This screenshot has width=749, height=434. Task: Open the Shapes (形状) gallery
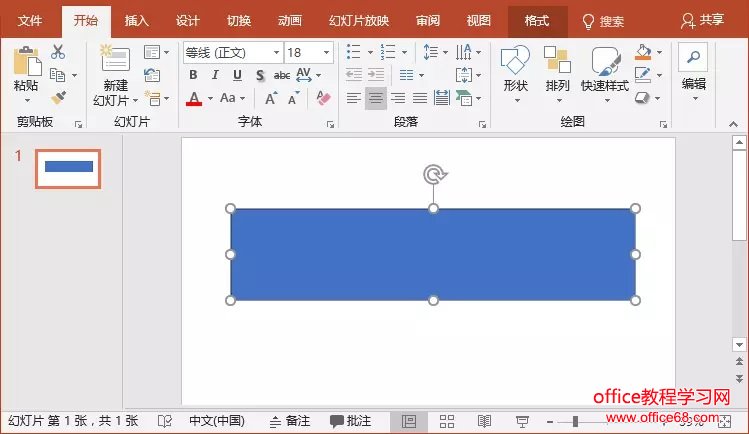click(x=515, y=70)
